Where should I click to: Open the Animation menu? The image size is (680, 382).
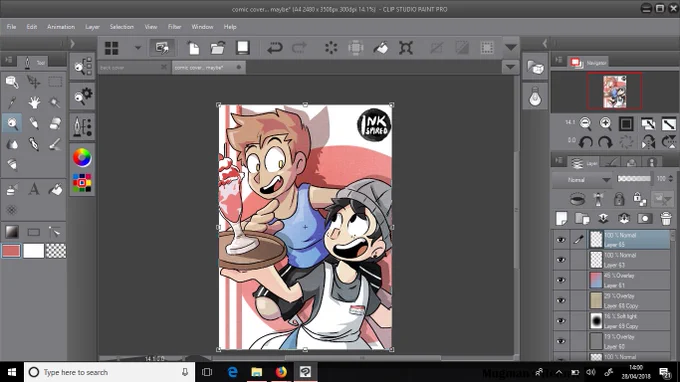coord(61,27)
